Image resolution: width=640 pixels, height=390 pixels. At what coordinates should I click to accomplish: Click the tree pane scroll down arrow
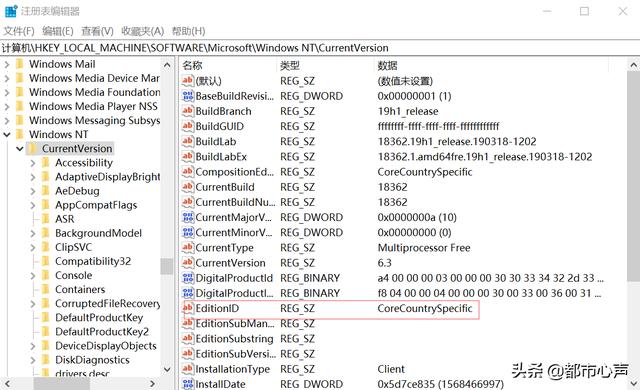point(167,370)
